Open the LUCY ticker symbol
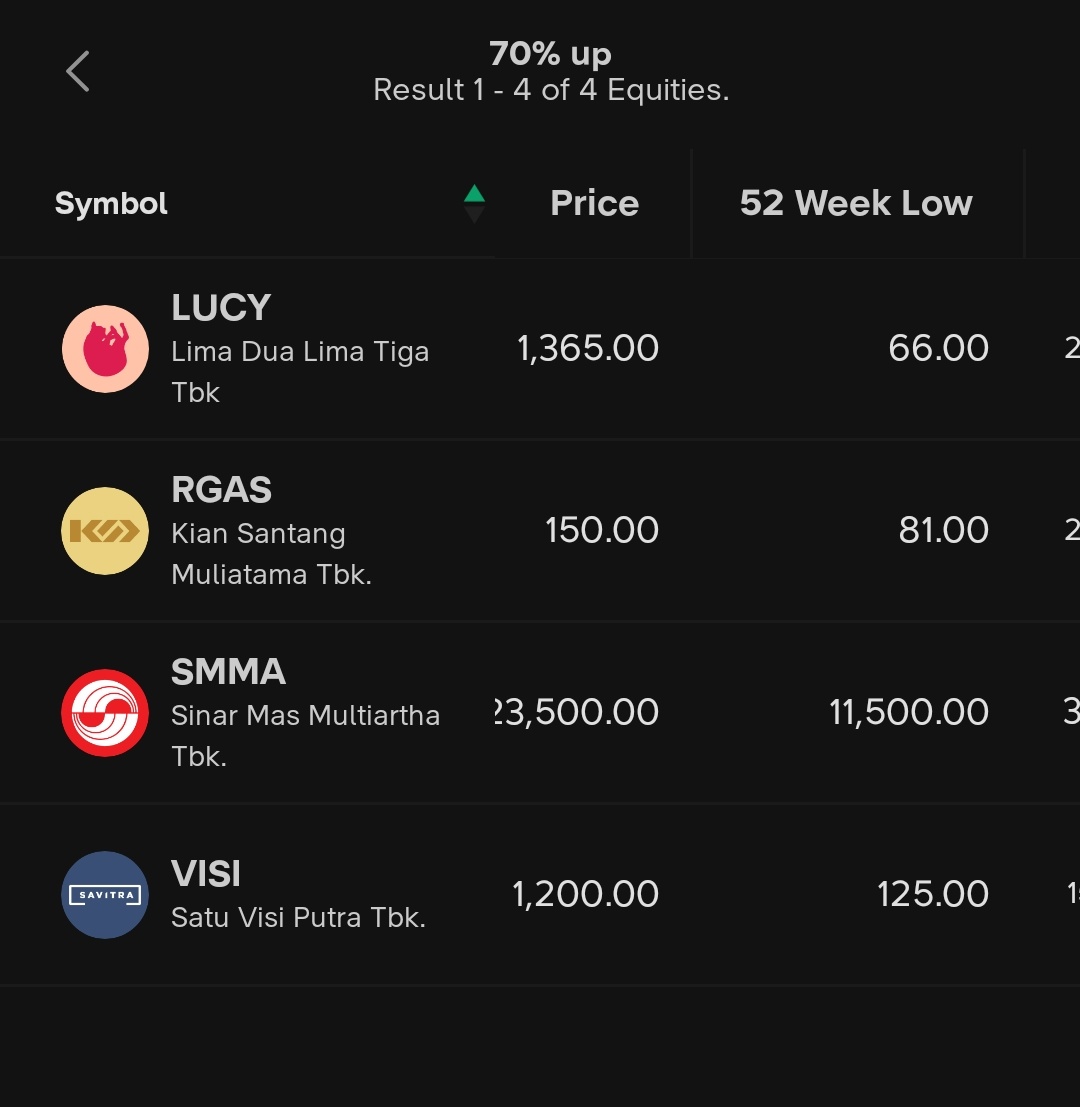Screen dimensions: 1080x1107 point(221,308)
